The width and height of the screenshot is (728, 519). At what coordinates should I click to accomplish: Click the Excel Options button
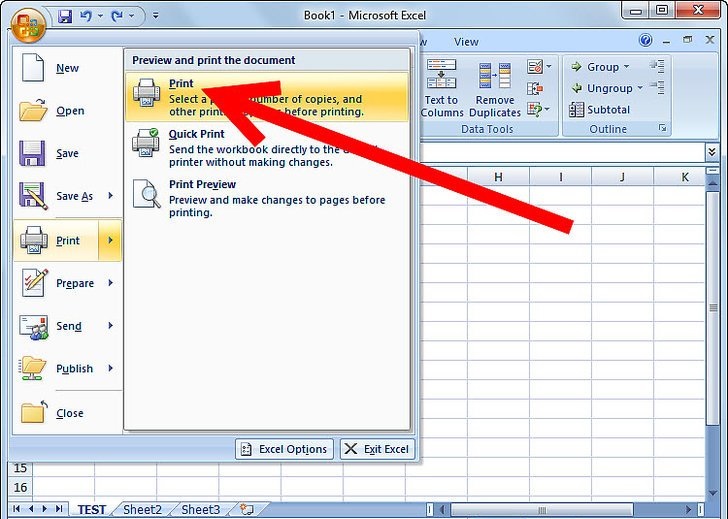(x=285, y=449)
